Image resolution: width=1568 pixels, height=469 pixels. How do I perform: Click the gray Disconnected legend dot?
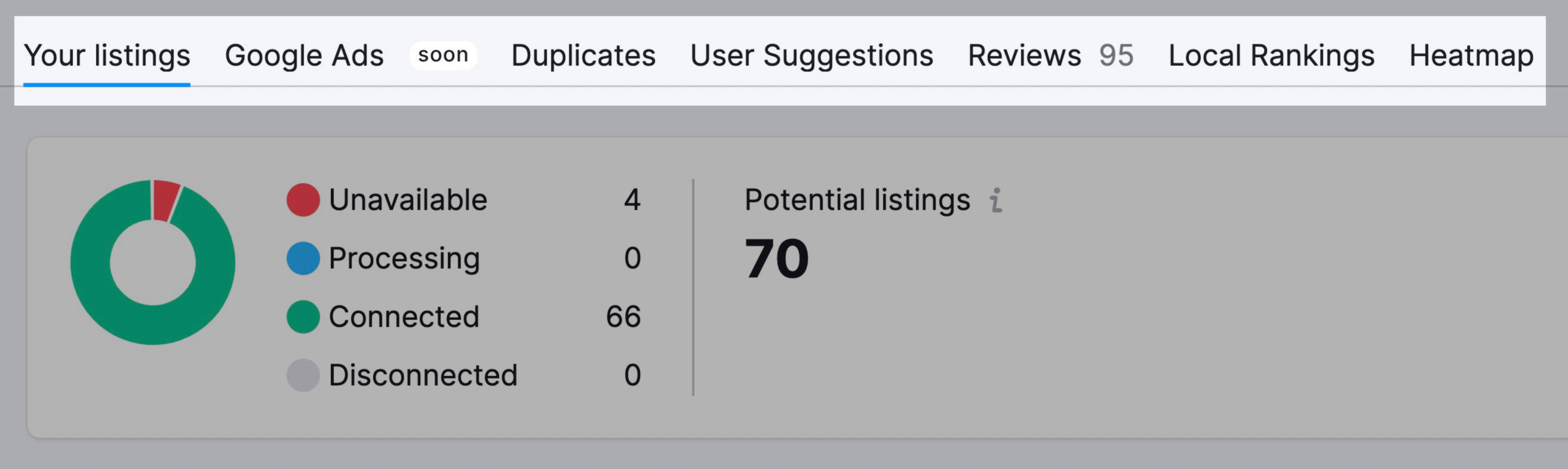(x=303, y=375)
